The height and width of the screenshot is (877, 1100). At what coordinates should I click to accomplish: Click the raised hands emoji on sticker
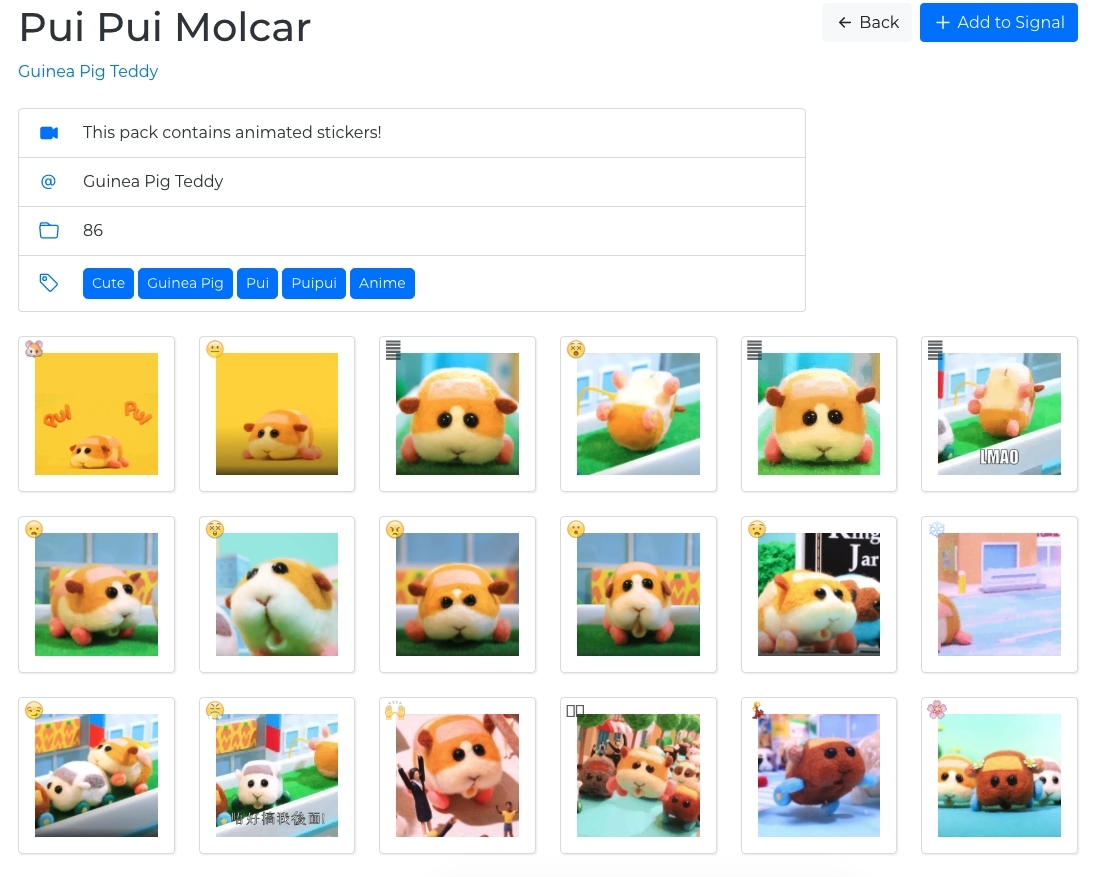(395, 710)
